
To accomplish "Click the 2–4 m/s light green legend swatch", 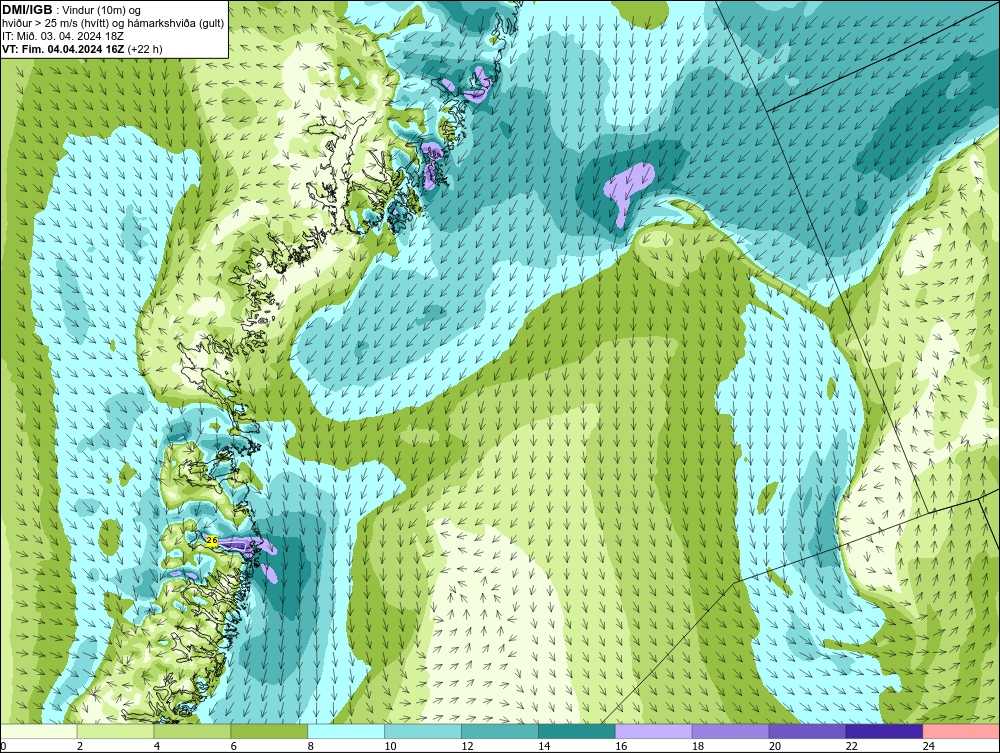I will [115, 731].
